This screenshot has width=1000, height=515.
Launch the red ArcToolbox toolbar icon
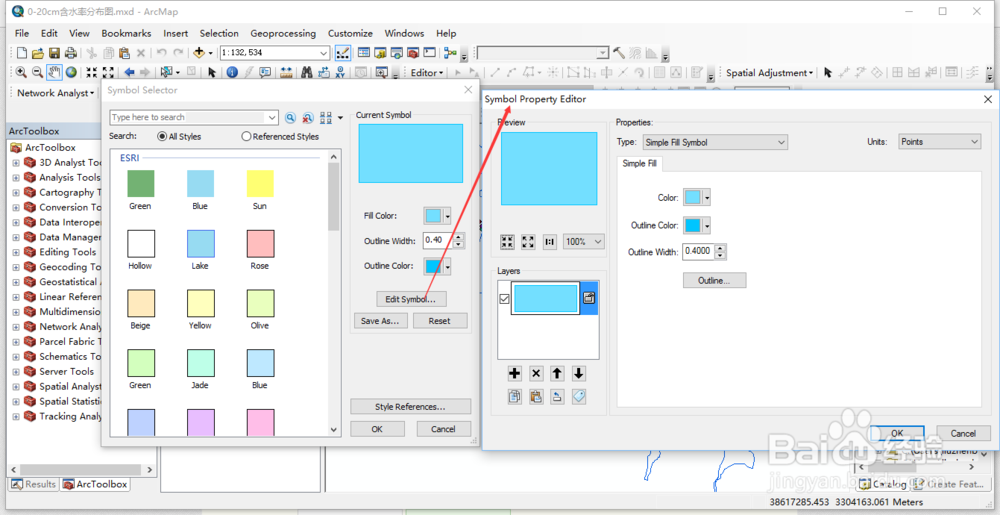[x=413, y=53]
